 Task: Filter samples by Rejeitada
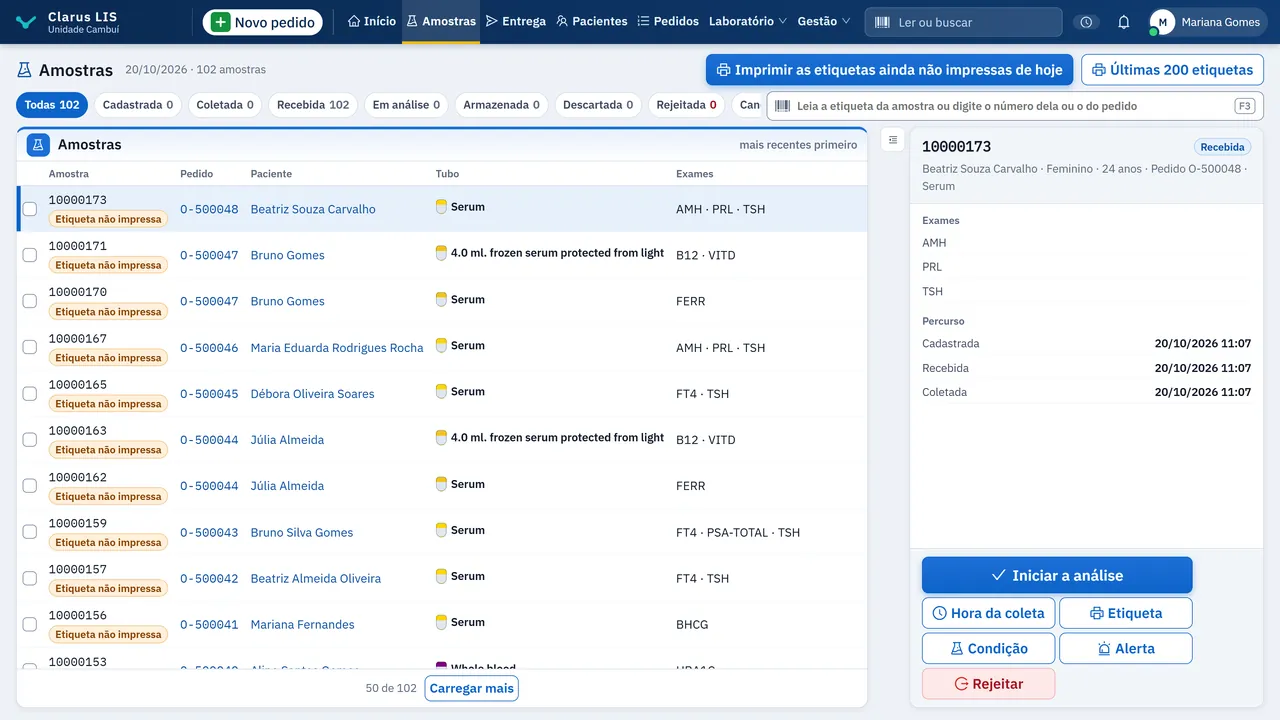[686, 105]
